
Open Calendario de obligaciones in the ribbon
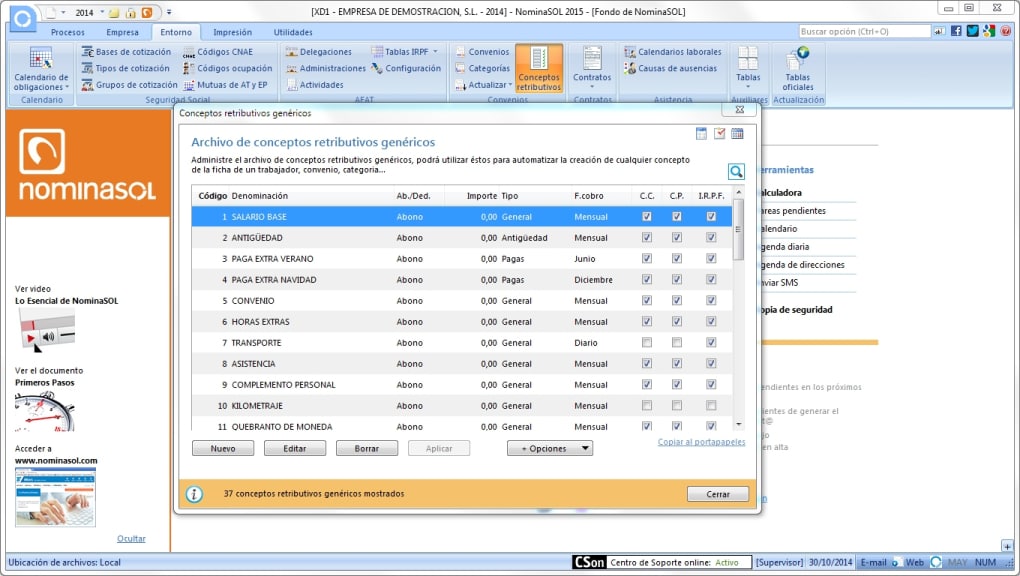[41, 68]
